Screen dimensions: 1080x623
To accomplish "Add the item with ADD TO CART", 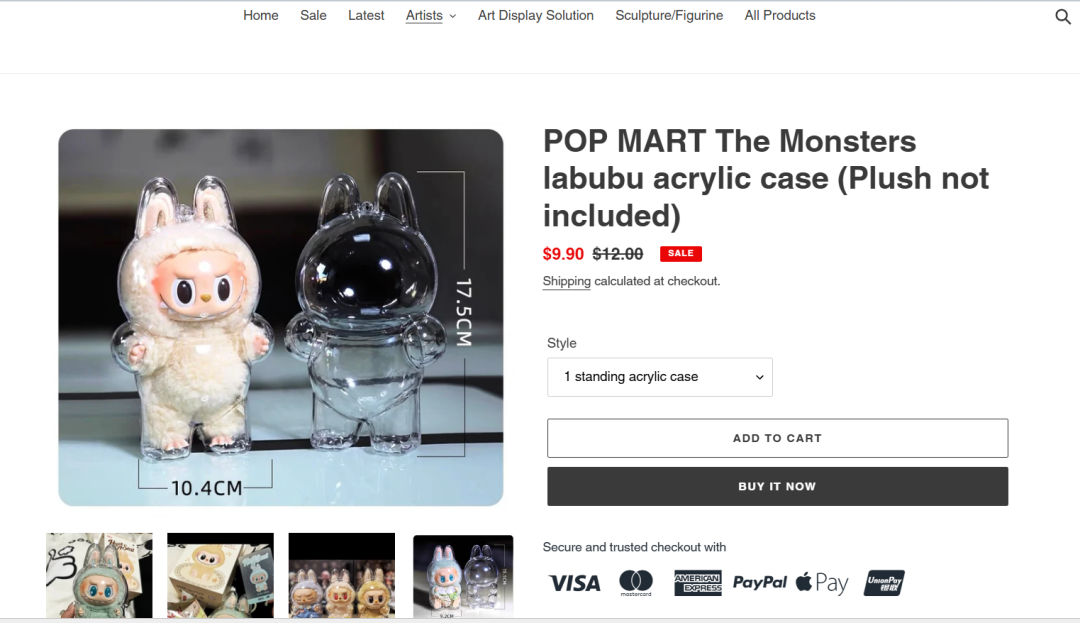I will pos(778,438).
